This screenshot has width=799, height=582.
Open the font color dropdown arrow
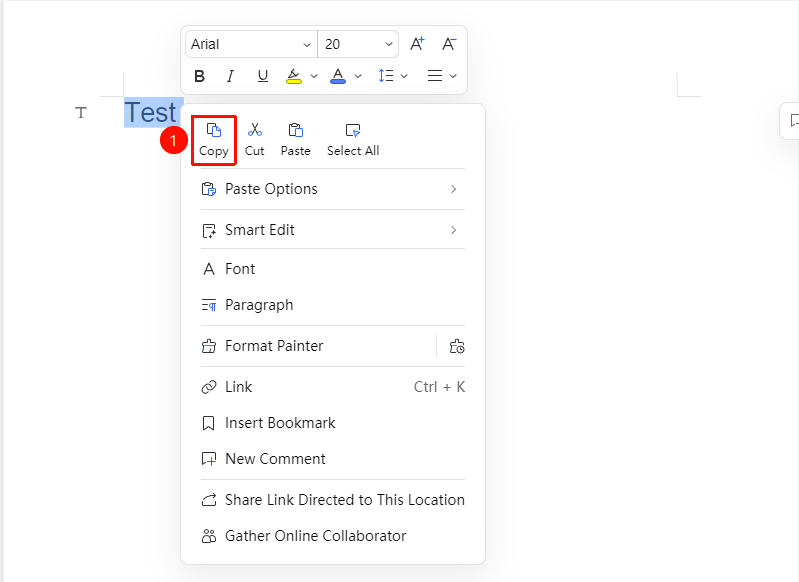point(358,76)
